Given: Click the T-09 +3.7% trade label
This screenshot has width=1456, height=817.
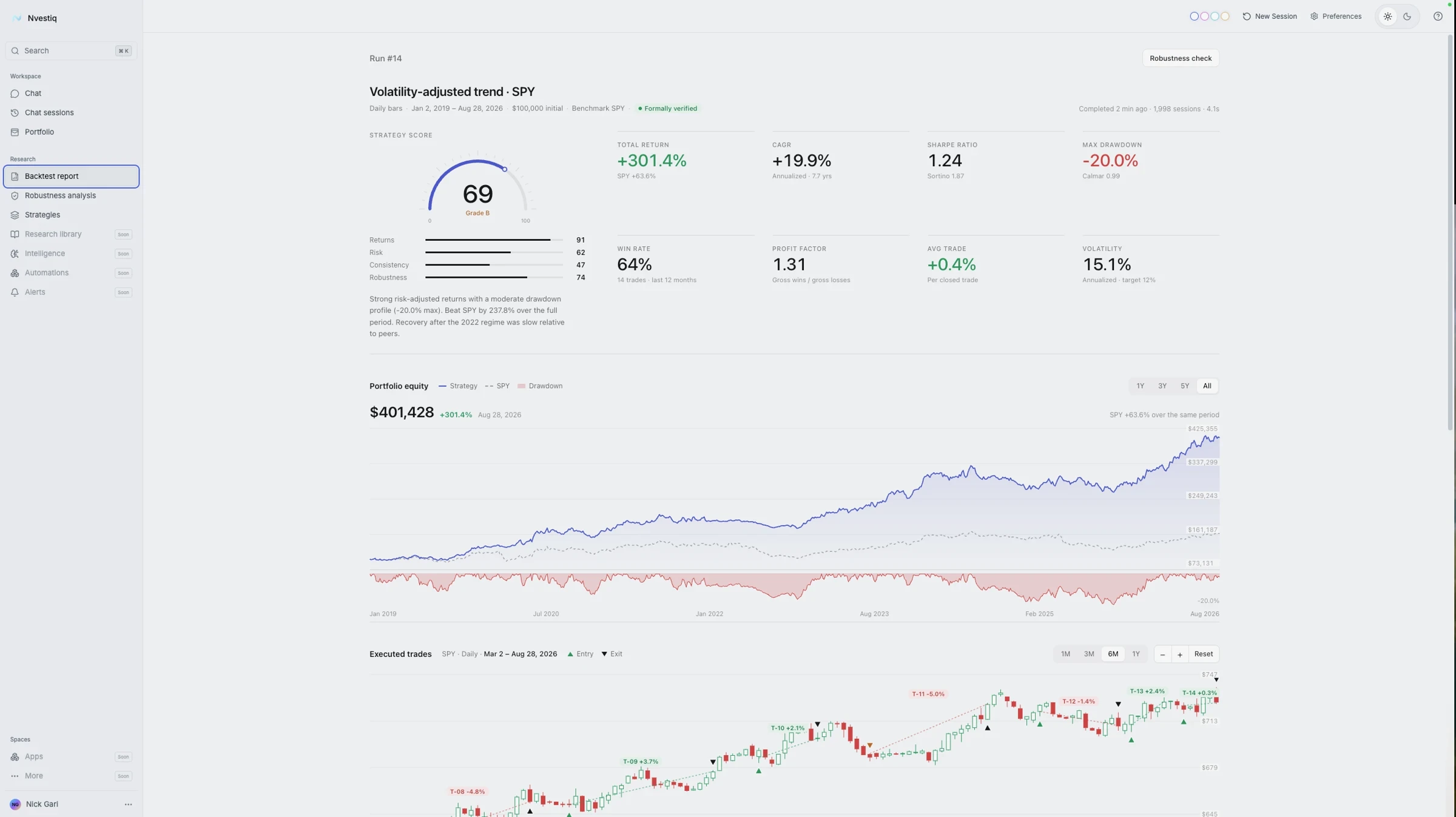Looking at the screenshot, I should pyautogui.click(x=640, y=762).
